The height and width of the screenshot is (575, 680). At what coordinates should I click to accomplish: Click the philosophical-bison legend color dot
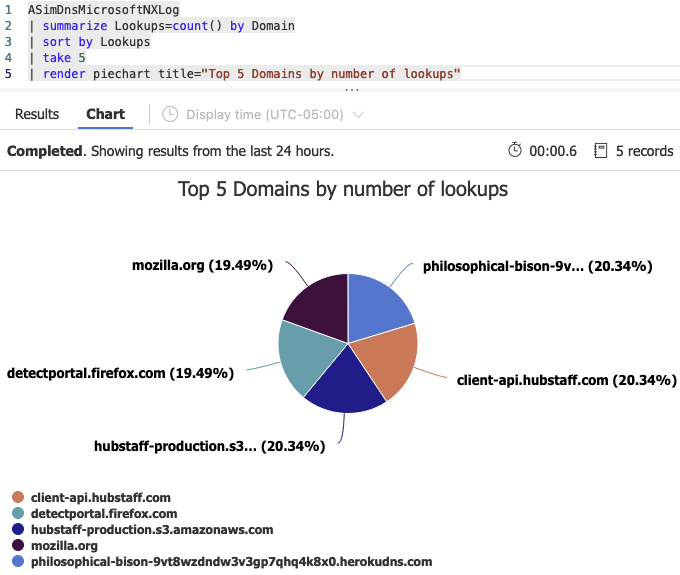click(18, 562)
